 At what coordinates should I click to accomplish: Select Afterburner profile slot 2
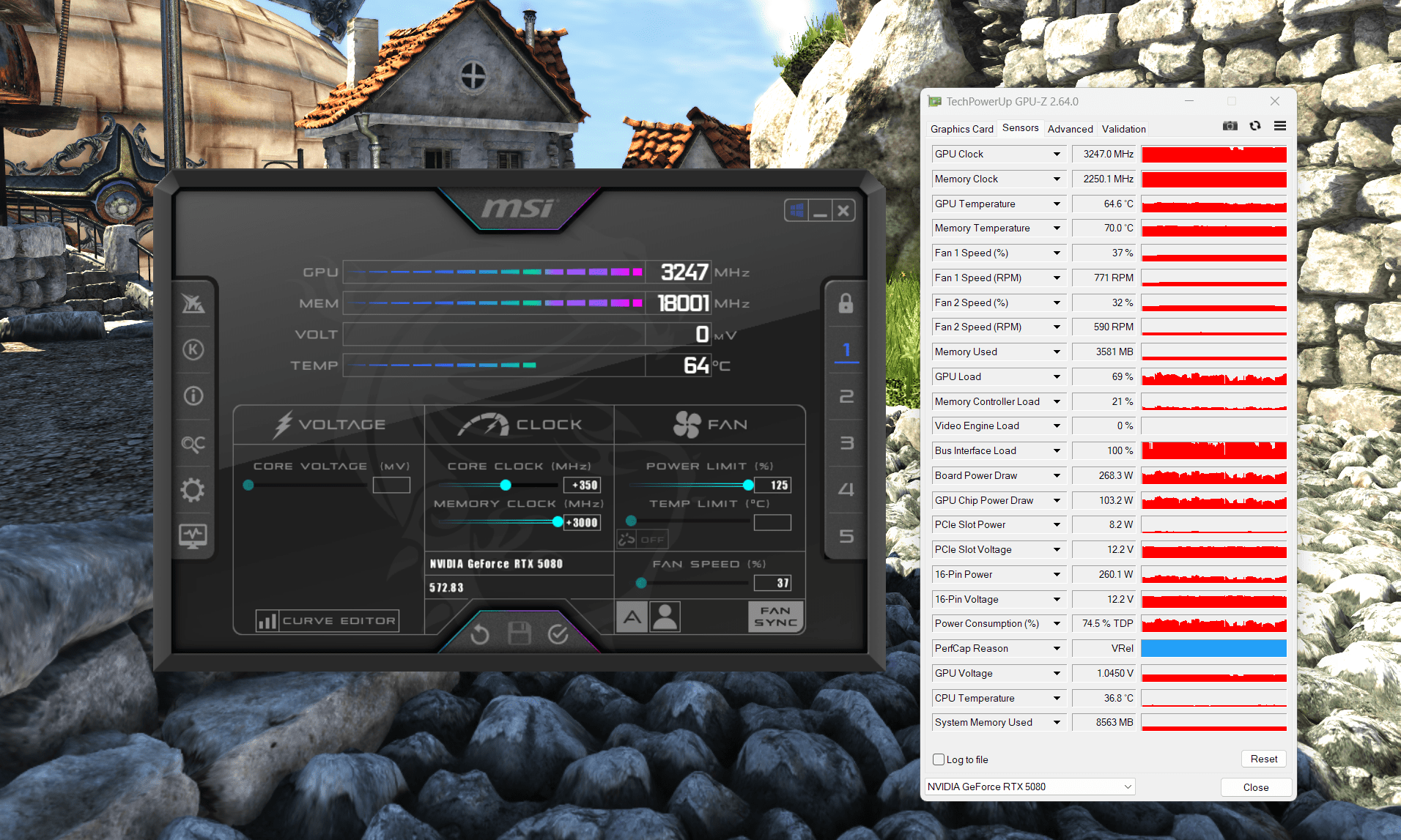pos(846,396)
